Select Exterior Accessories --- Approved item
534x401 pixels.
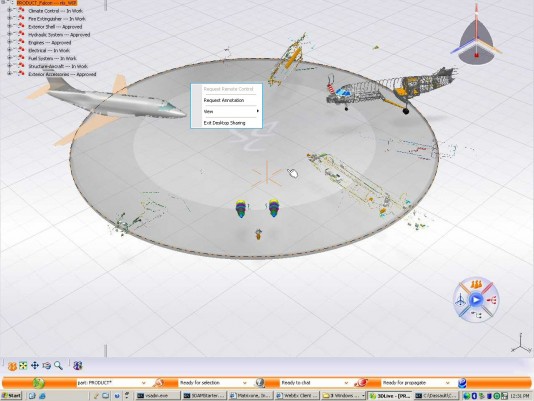(x=62, y=74)
